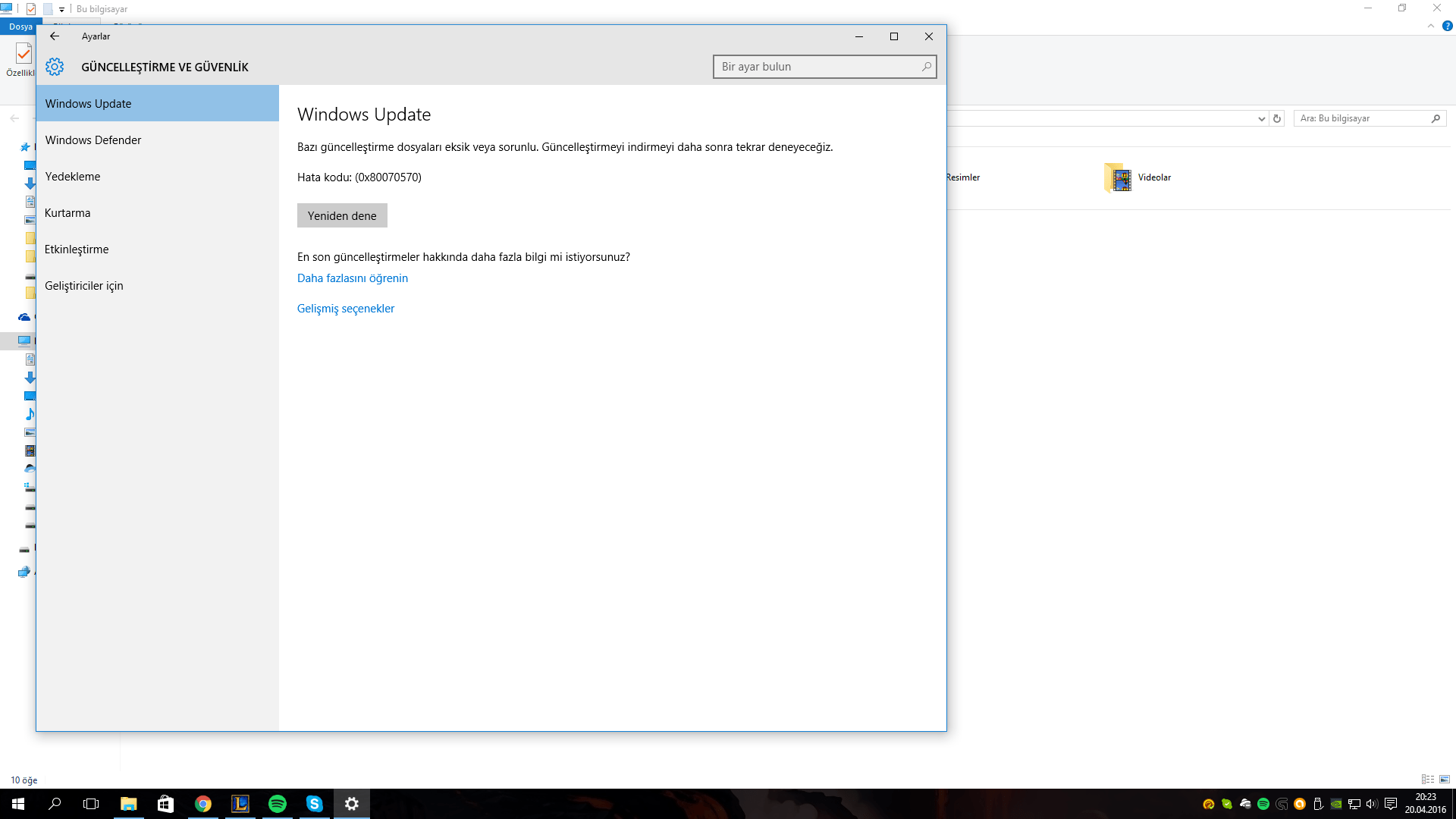The height and width of the screenshot is (819, 1456).
Task: Open the Videolar folder icon
Action: 1119,177
